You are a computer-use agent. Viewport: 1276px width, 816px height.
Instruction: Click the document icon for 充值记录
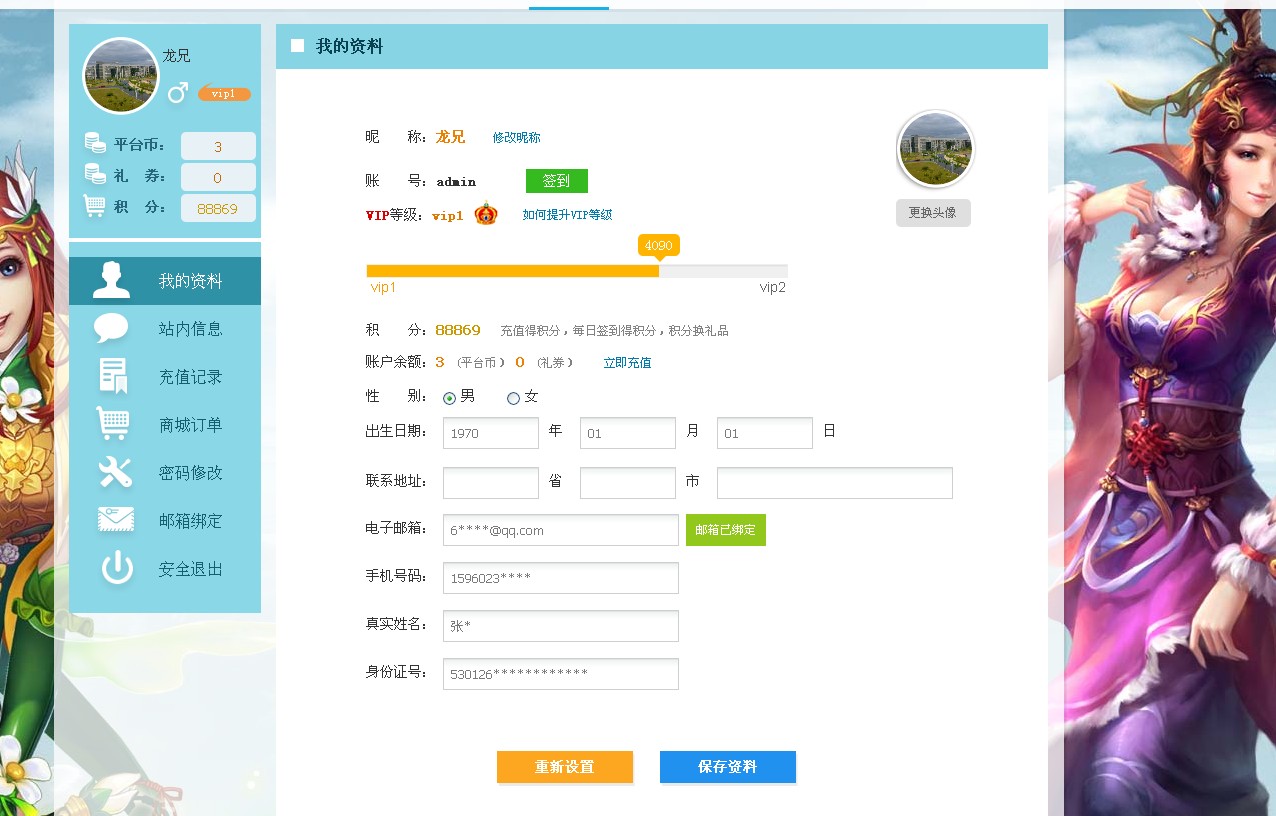[x=113, y=376]
